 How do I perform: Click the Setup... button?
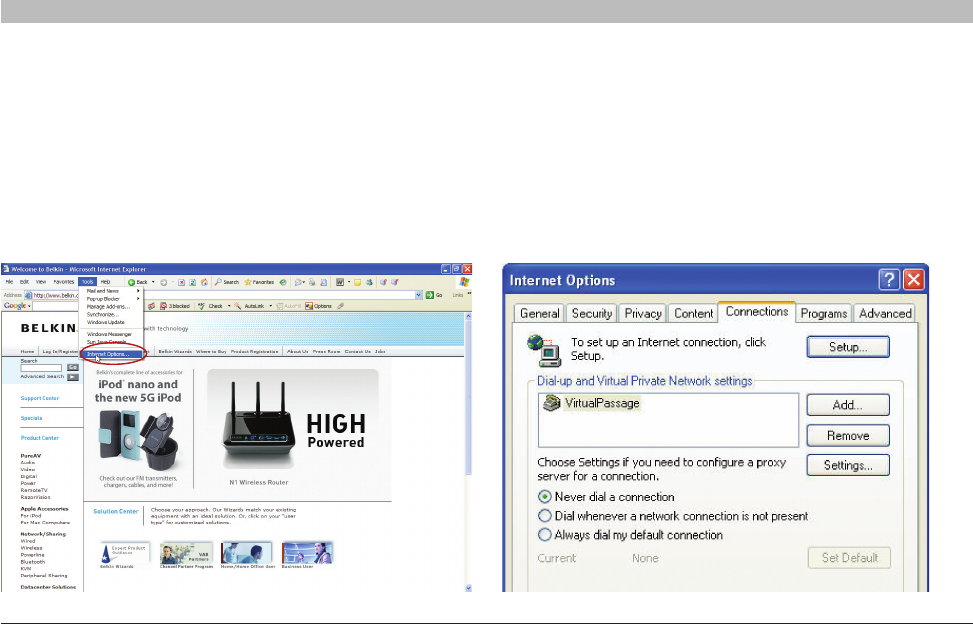[848, 347]
